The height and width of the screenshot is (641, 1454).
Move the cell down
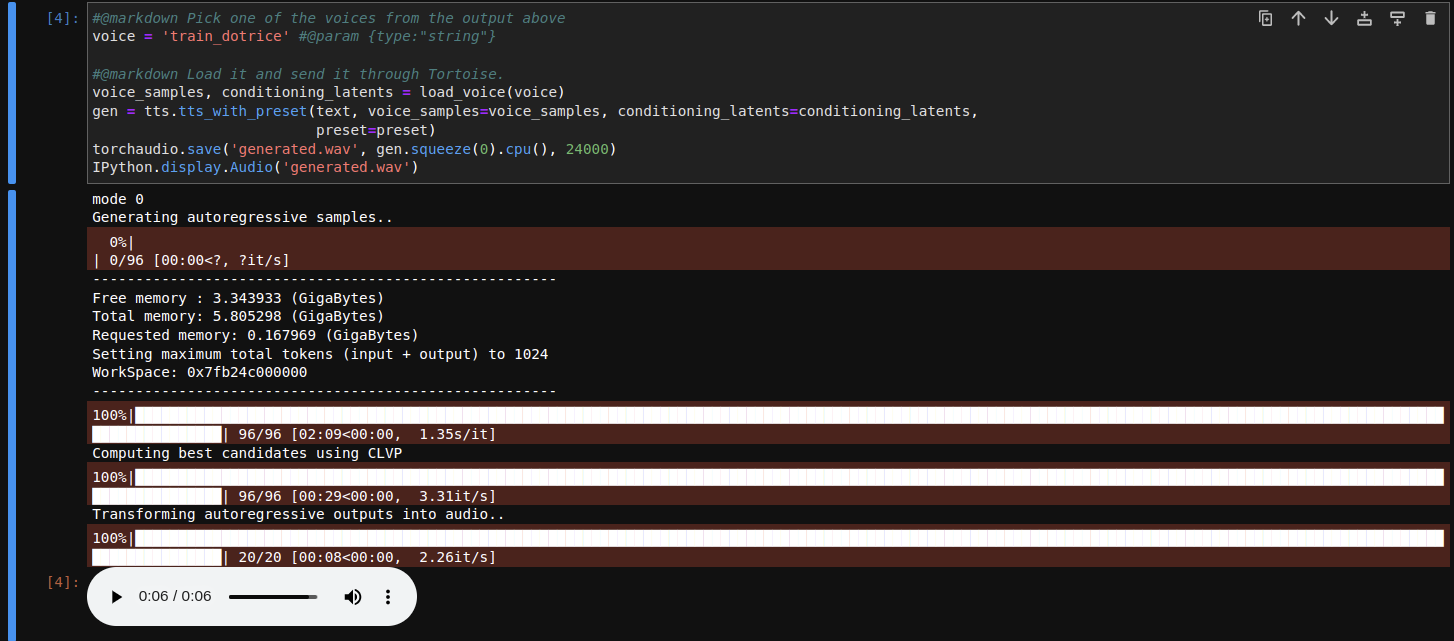click(1331, 18)
